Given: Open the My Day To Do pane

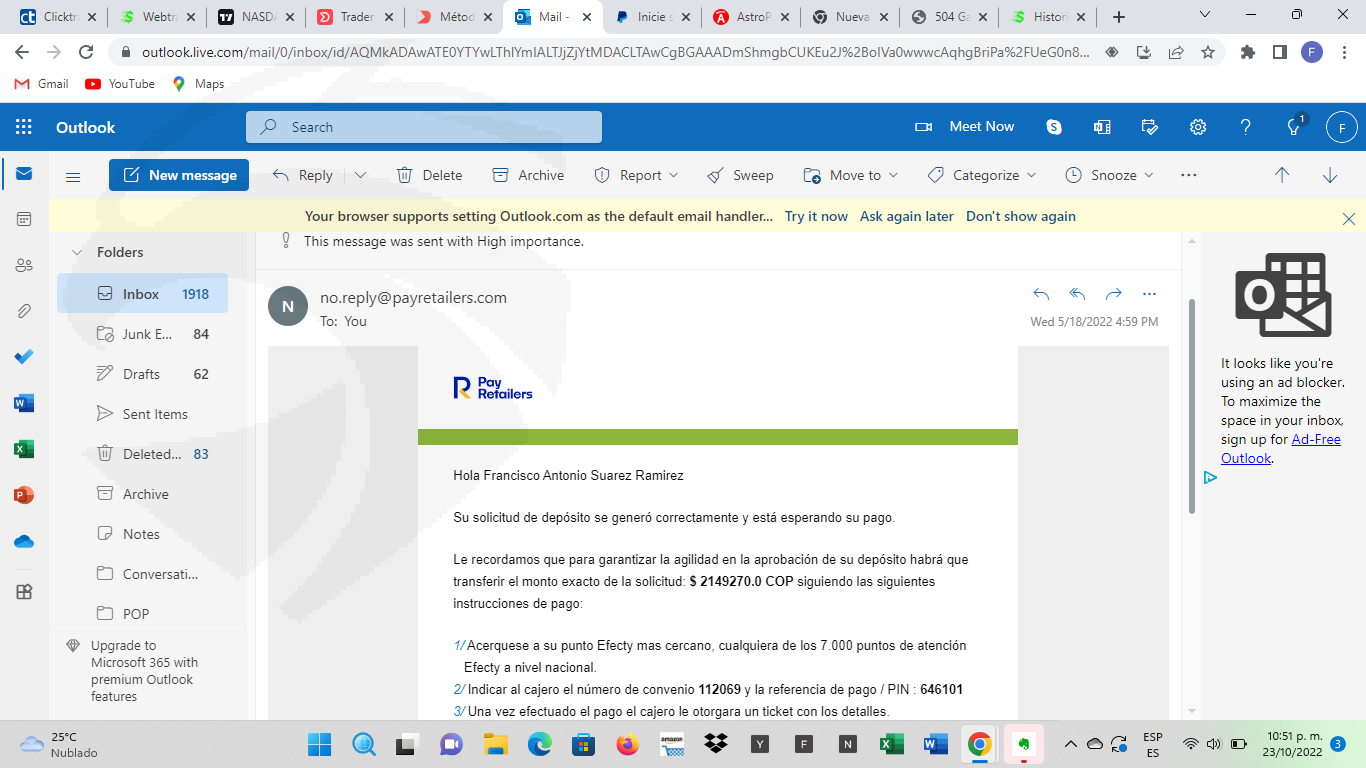Looking at the screenshot, I should [x=1150, y=127].
